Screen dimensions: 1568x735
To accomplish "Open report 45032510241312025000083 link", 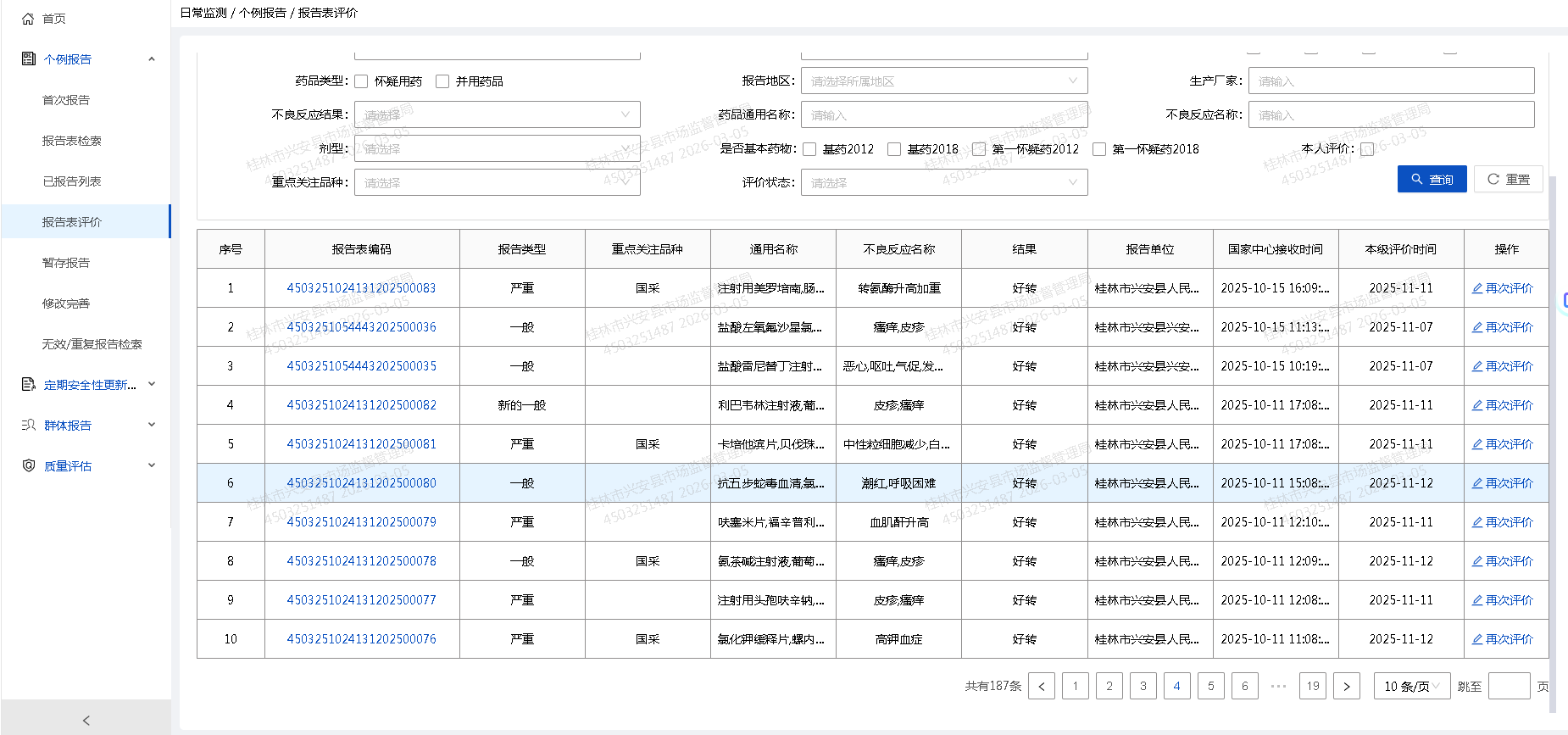I will click(x=361, y=288).
